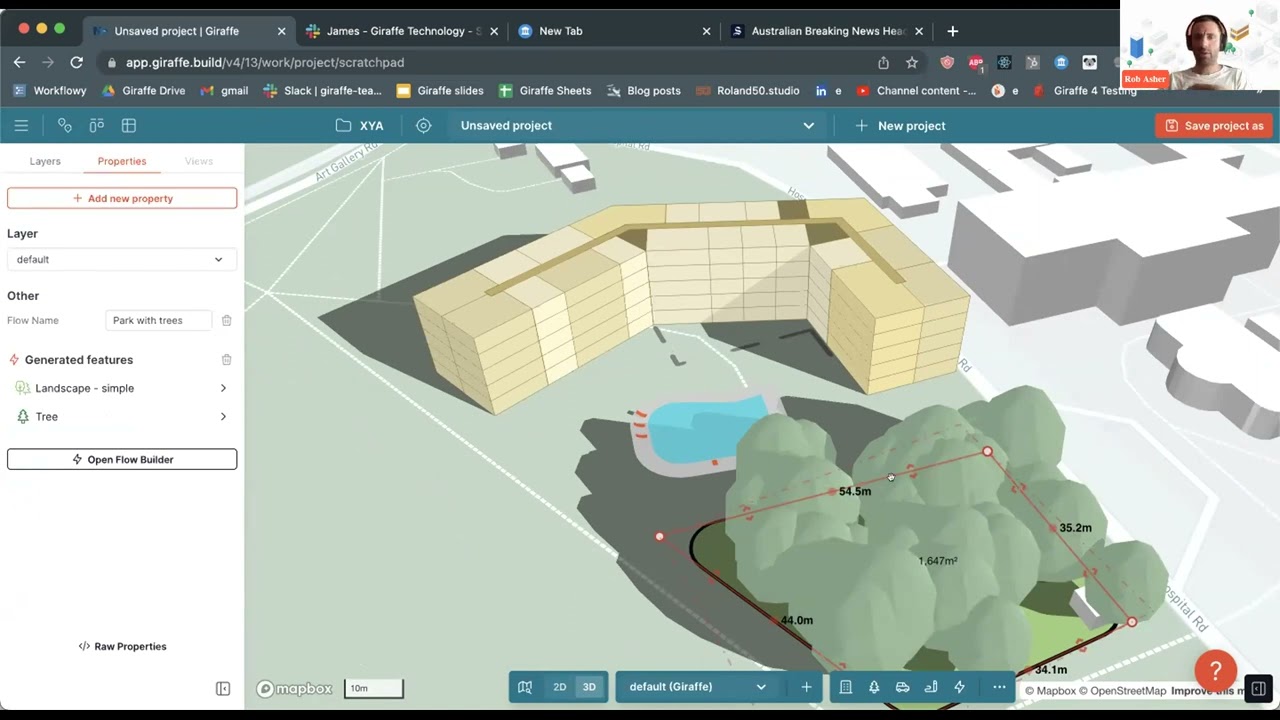Click the 44.0m edge length label
The width and height of the screenshot is (1280, 720).
796,620
